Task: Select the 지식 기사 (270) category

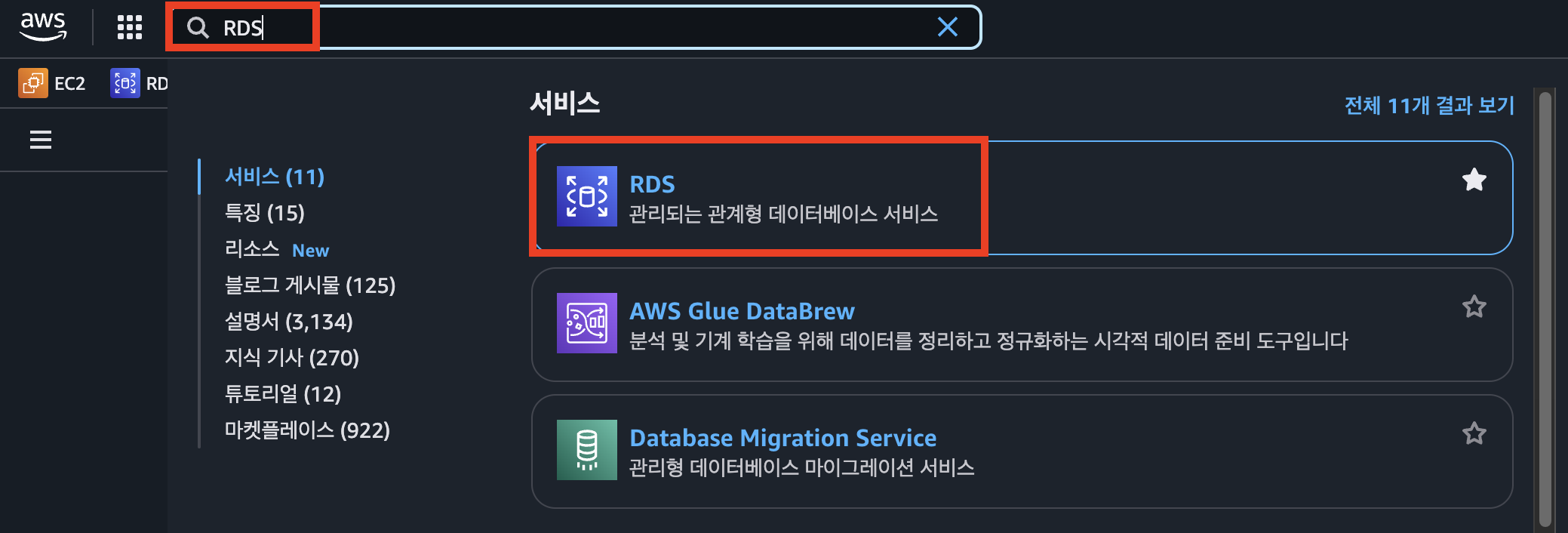Action: pyautogui.click(x=292, y=358)
